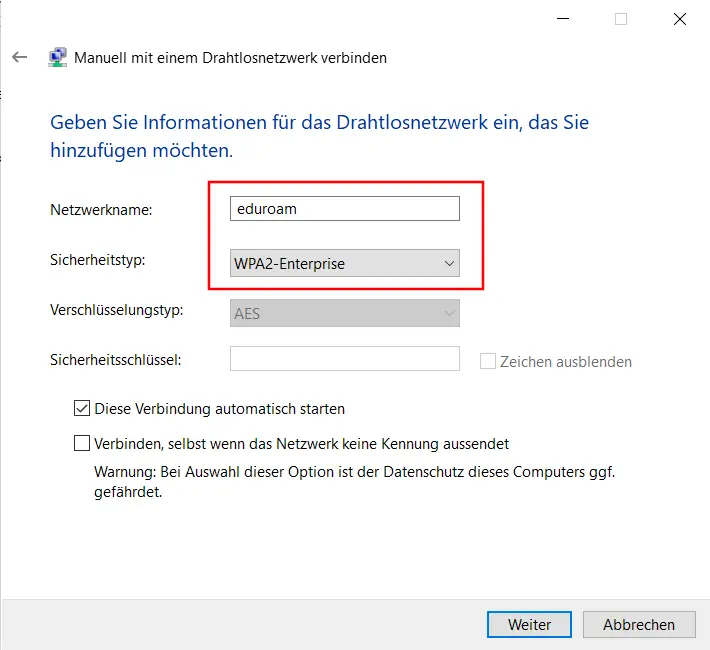The image size is (710, 650).
Task: Click the Sicherheitsschlüssel label
Action: point(115,359)
